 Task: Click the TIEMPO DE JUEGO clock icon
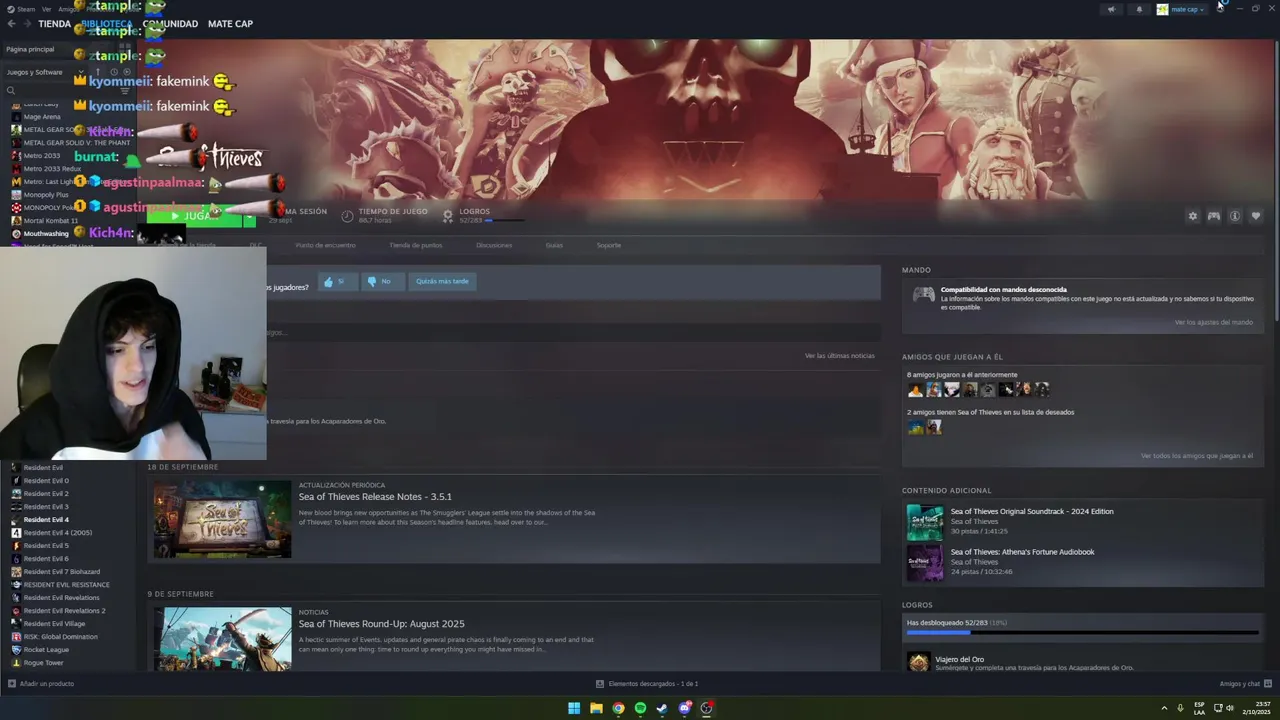(347, 216)
